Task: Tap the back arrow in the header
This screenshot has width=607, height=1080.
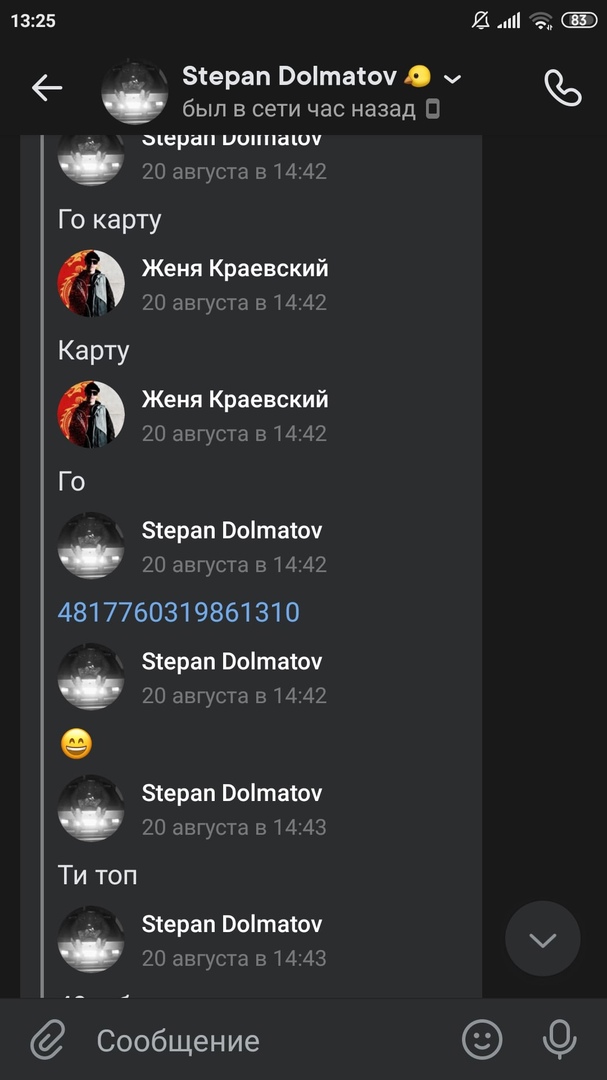Action: [47, 88]
